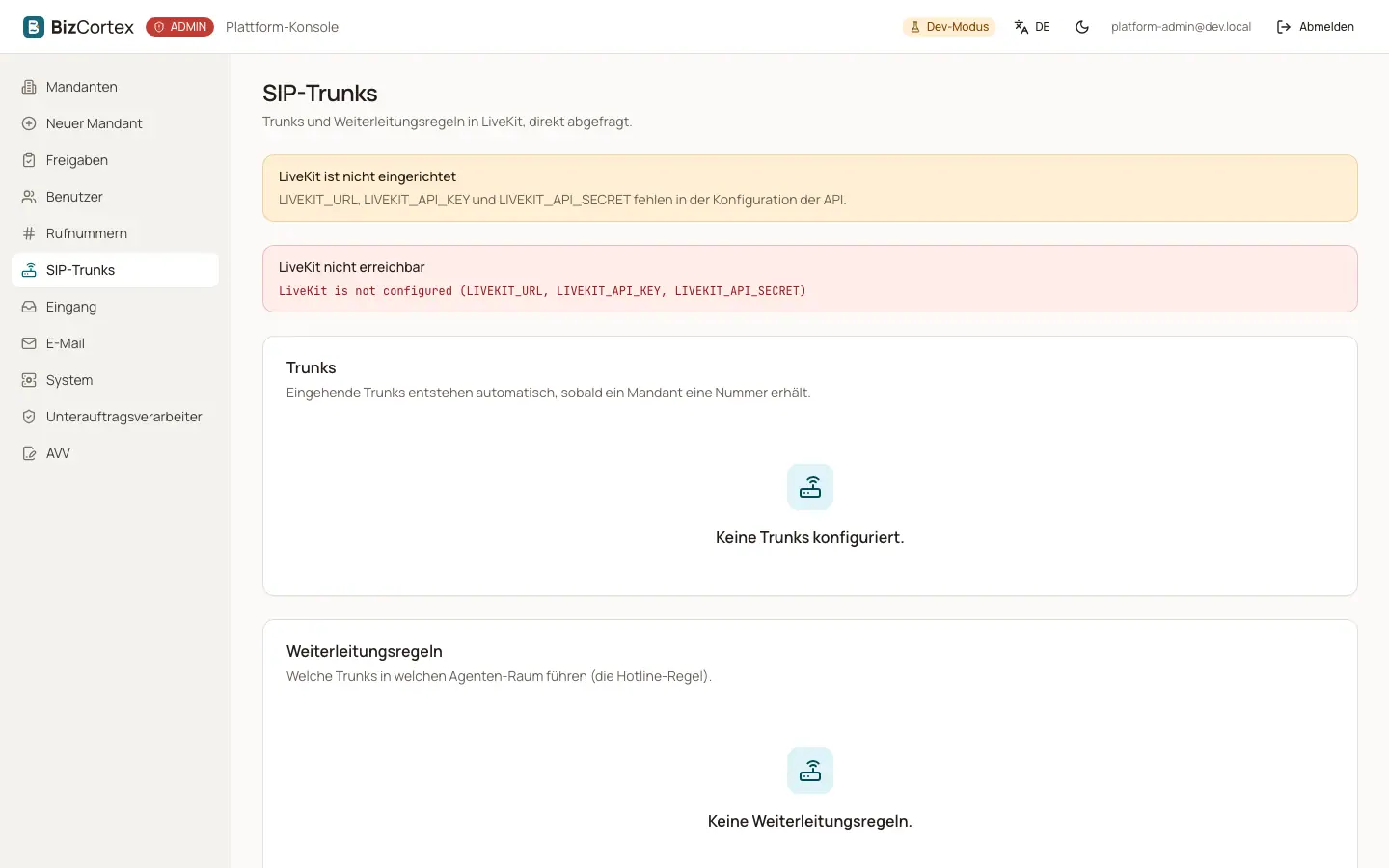1389x868 pixels.
Task: Go to SIP-Trunks menu item
Action: 116,270
